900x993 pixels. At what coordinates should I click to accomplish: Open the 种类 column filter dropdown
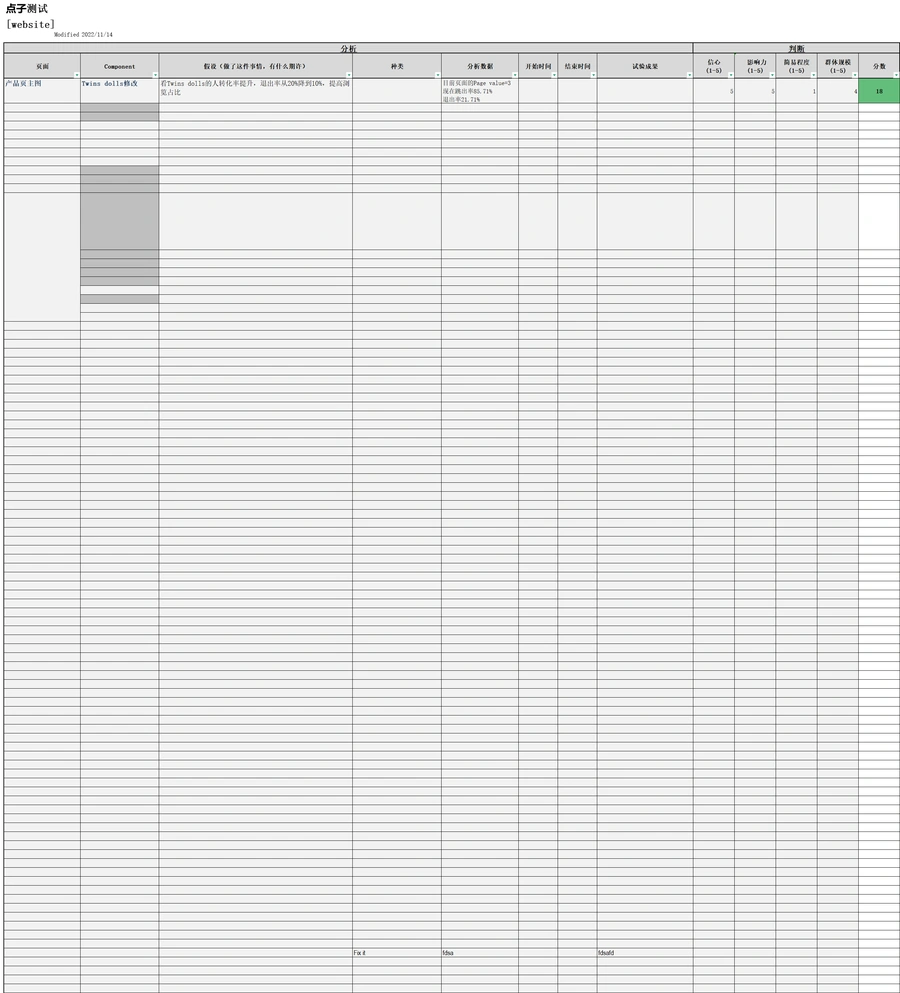pos(438,75)
